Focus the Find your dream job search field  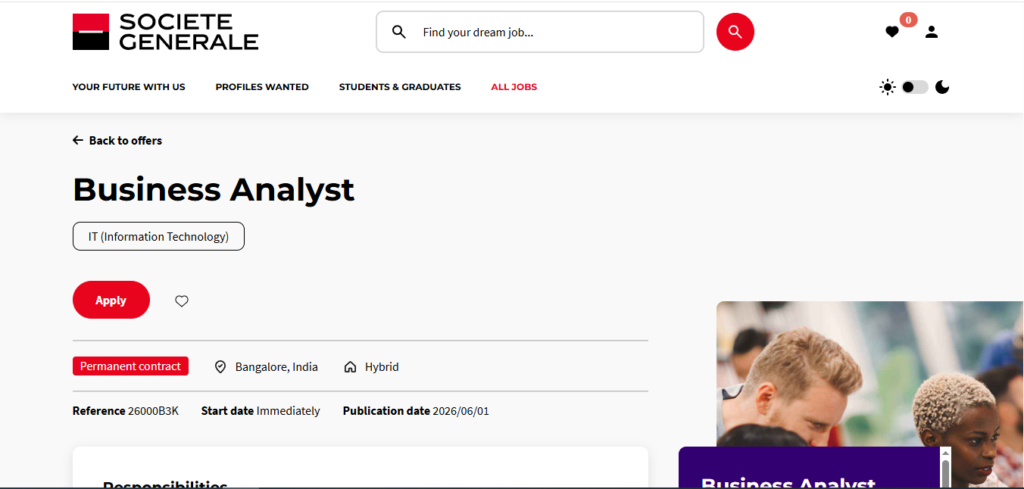click(539, 32)
